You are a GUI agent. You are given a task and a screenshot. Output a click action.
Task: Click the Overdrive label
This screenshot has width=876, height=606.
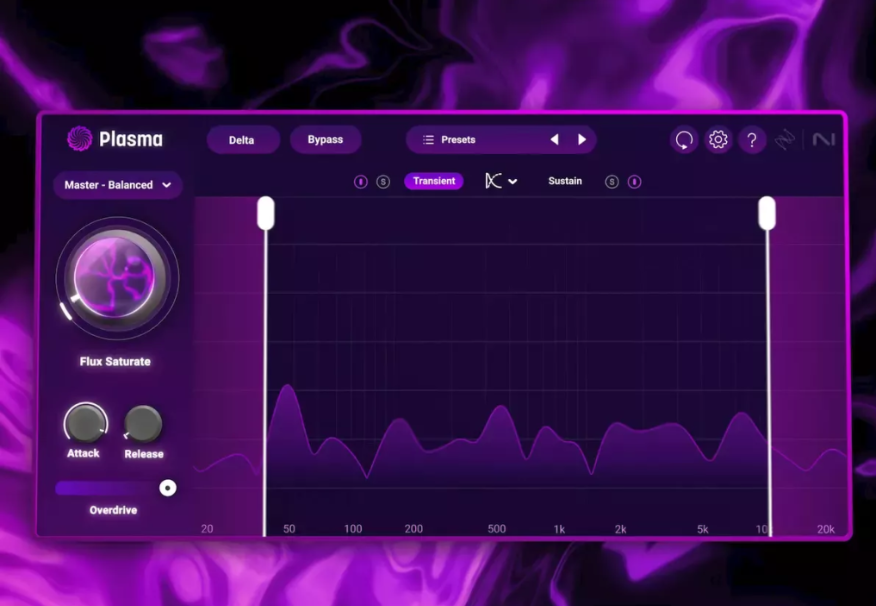click(x=113, y=510)
